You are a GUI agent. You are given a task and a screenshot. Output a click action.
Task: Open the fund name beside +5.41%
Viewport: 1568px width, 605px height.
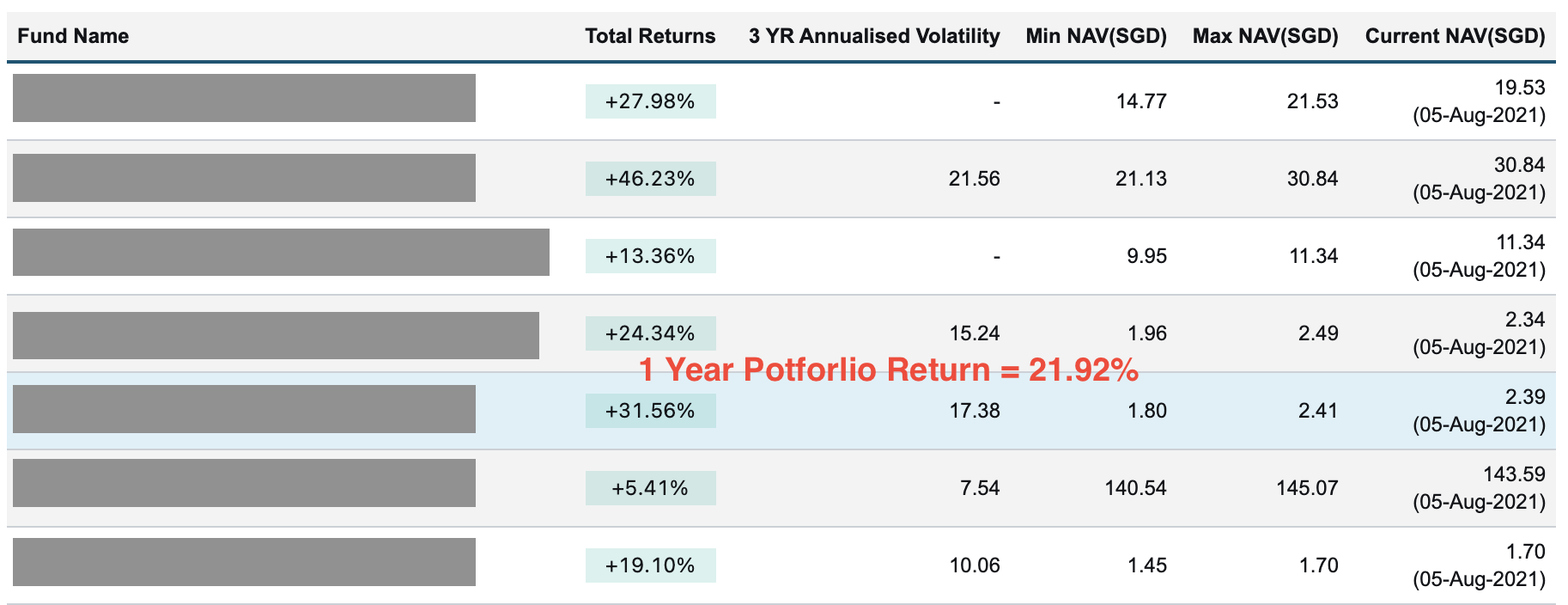click(244, 483)
